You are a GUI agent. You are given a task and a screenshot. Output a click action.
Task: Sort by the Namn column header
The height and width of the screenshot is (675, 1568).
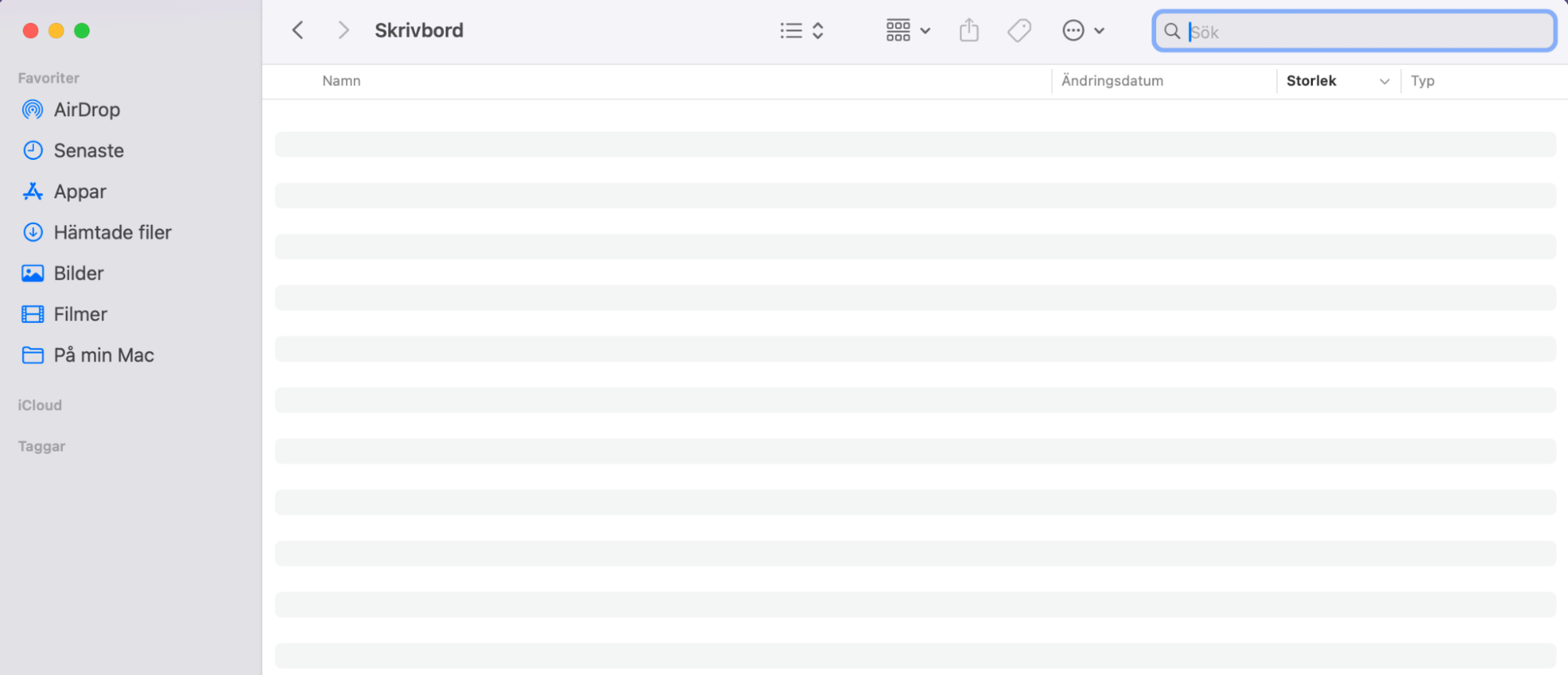tap(341, 81)
